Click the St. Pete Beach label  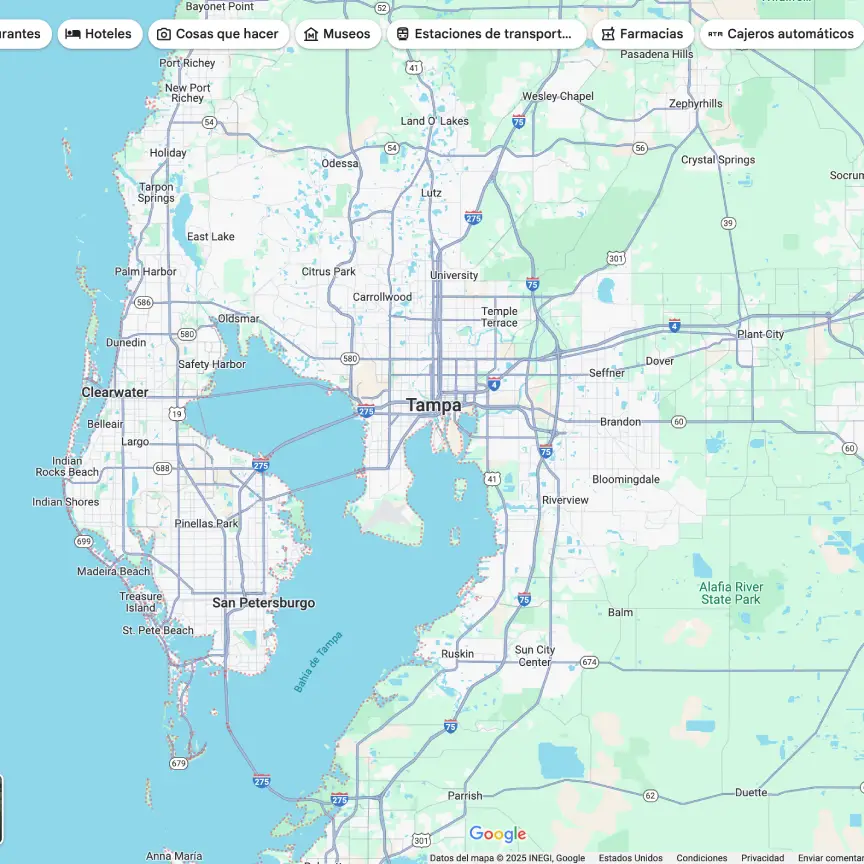158,630
